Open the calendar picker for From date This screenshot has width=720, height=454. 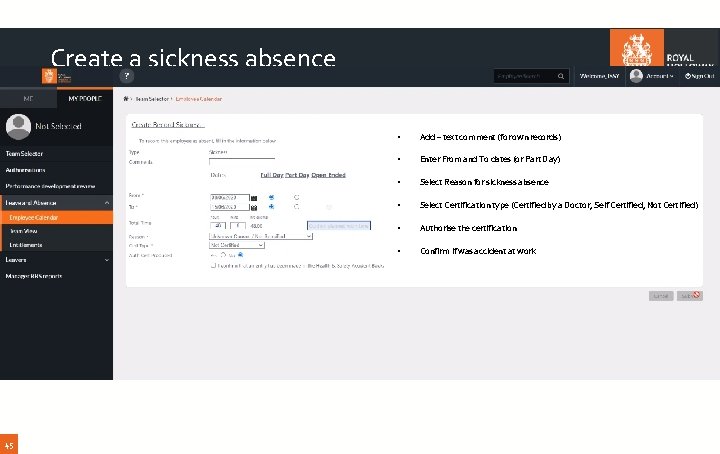[254, 198]
